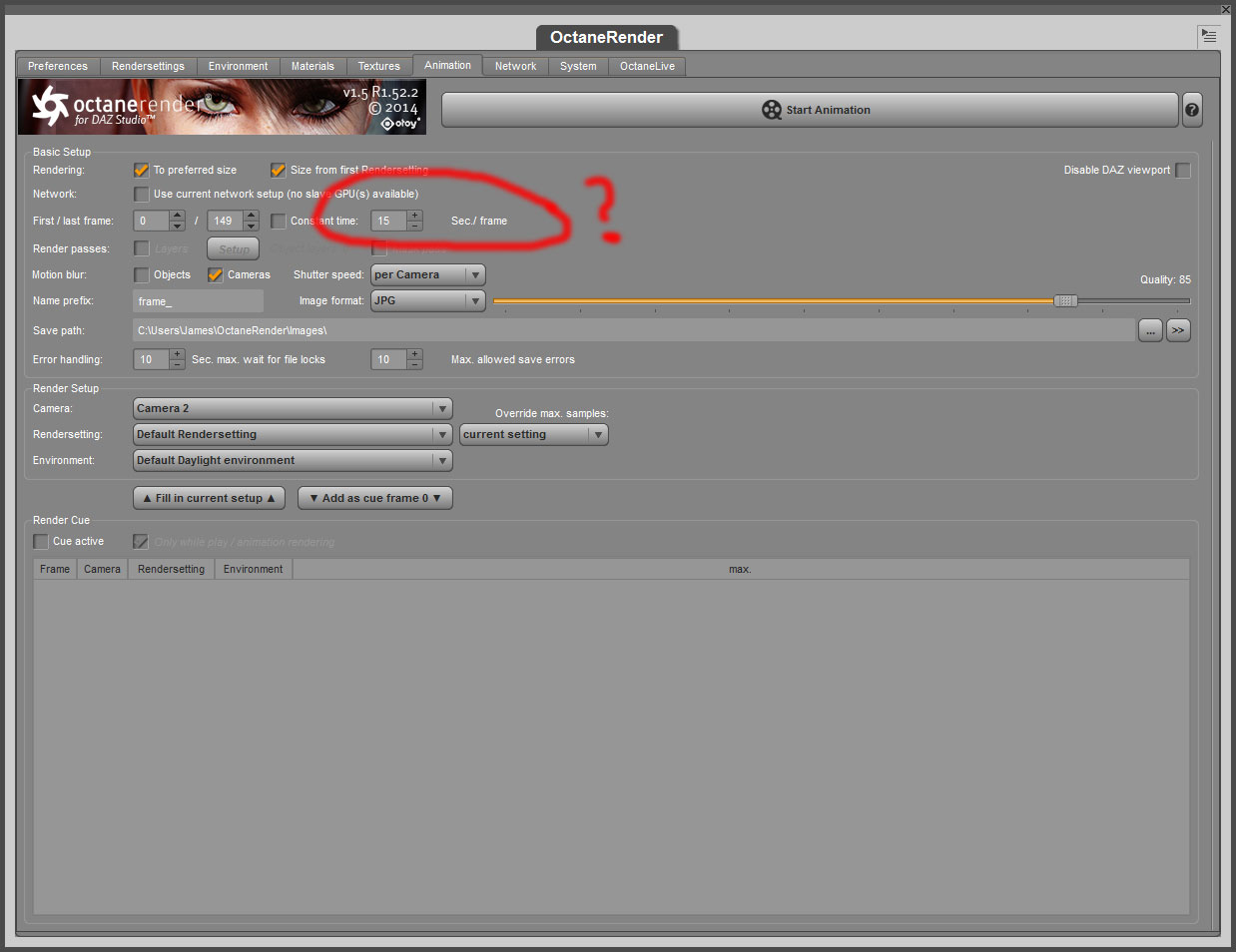1236x952 pixels.
Task: Increase max save errors with plus
Action: coord(415,354)
